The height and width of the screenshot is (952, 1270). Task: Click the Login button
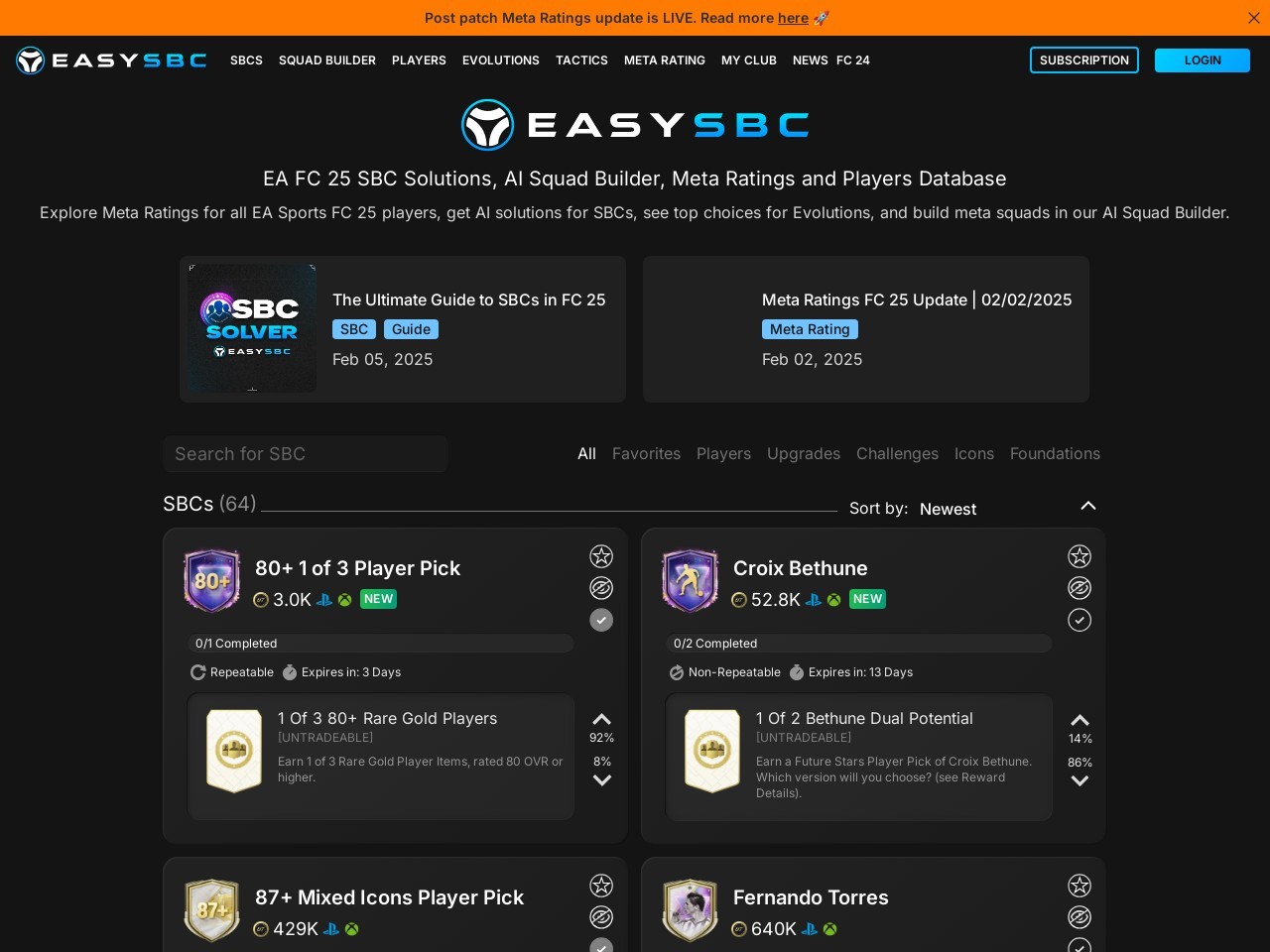1203,60
